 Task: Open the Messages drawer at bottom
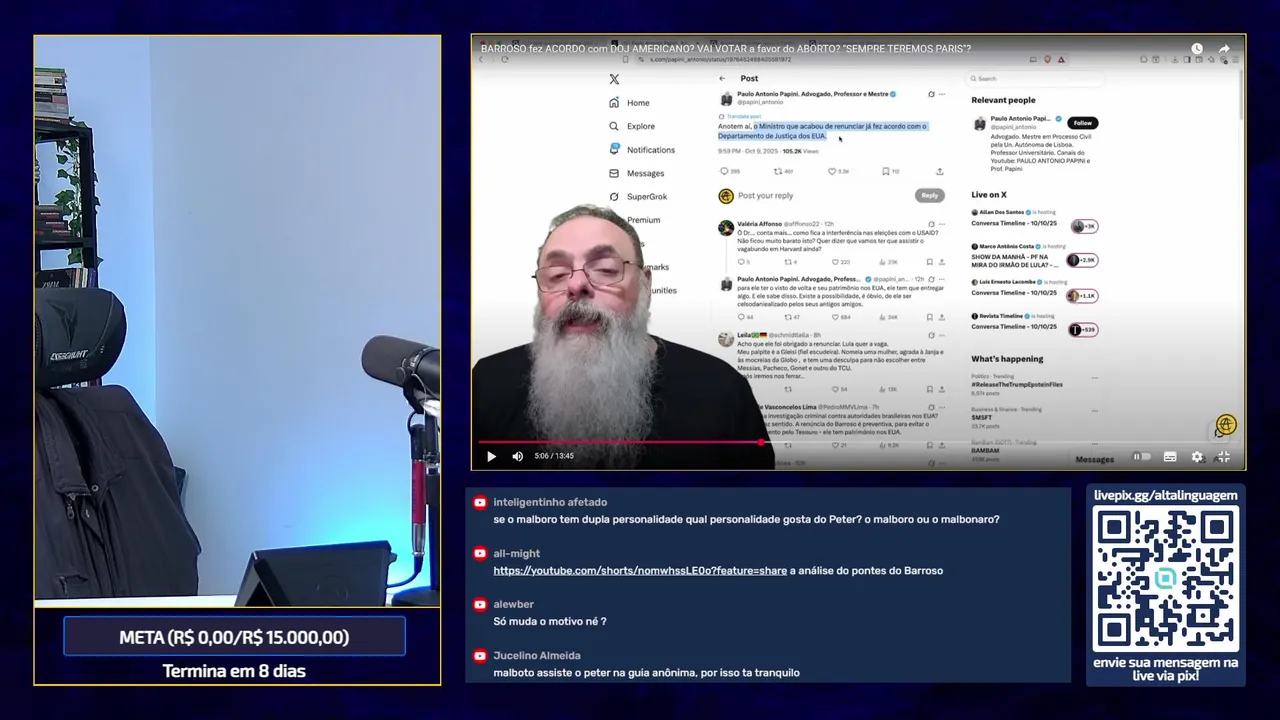(x=1094, y=459)
